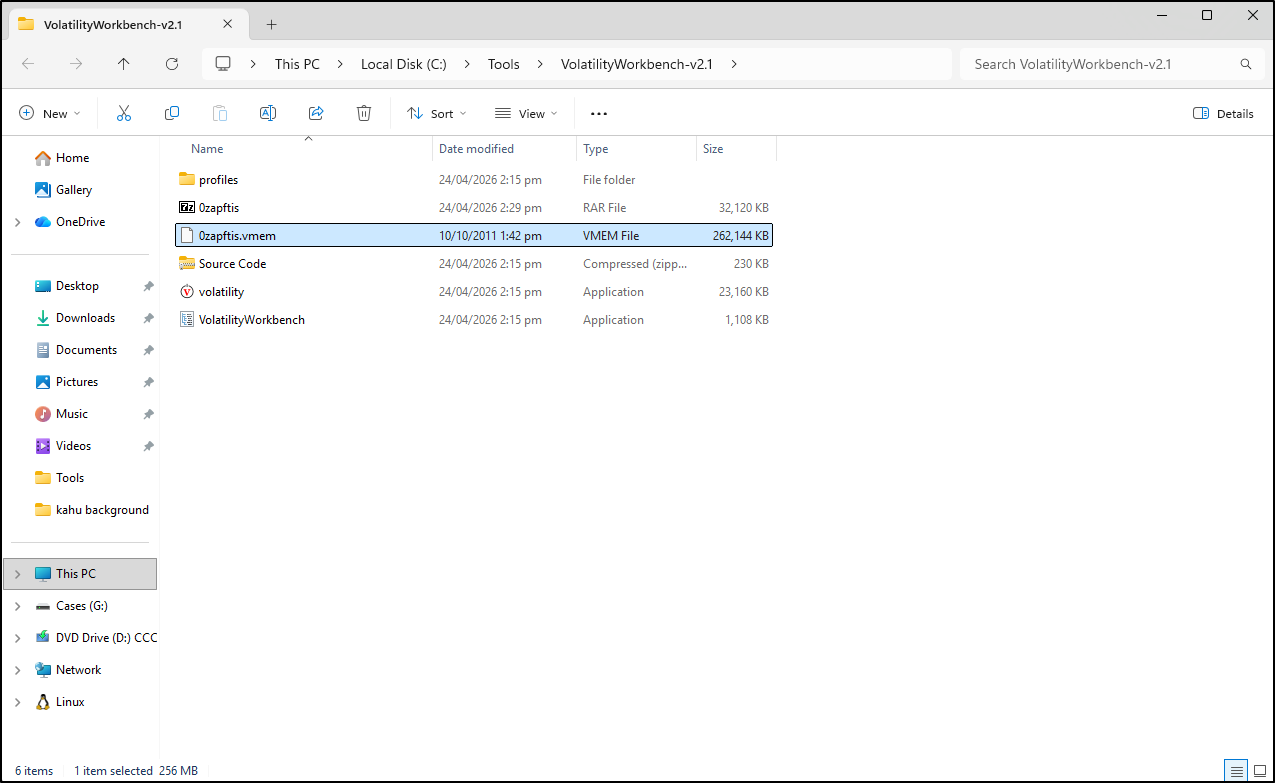
Task: Open the New dropdown menu
Action: (50, 114)
